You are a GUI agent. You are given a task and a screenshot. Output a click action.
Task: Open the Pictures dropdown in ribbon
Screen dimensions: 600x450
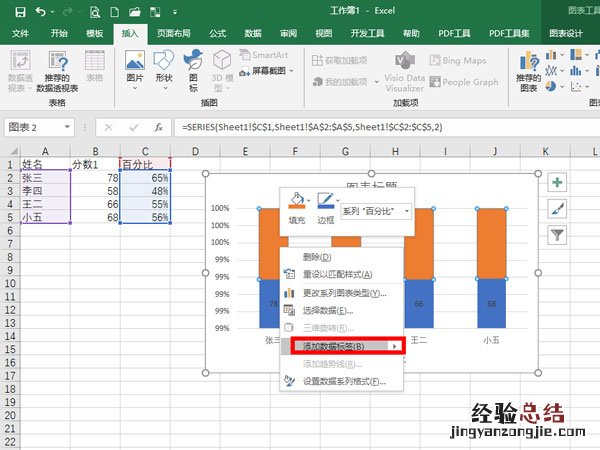[134, 70]
